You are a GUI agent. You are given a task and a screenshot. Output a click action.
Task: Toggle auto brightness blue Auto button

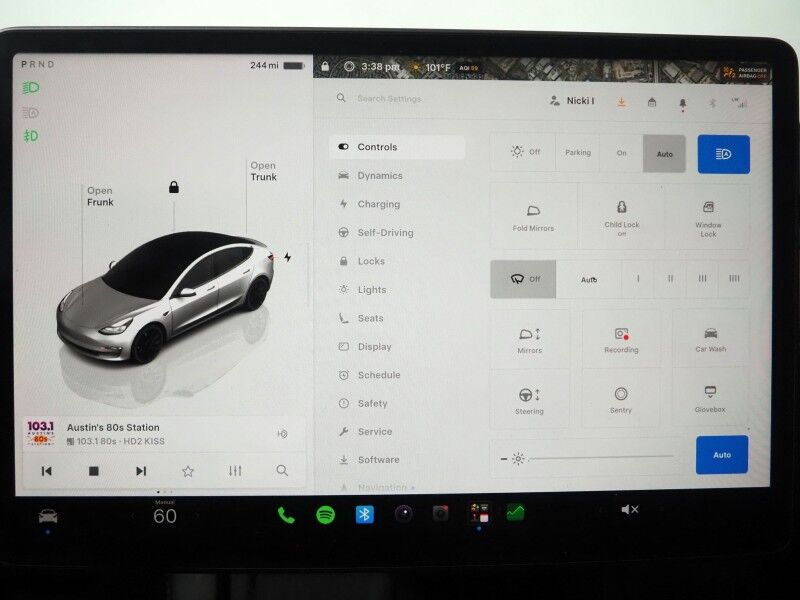click(x=721, y=455)
